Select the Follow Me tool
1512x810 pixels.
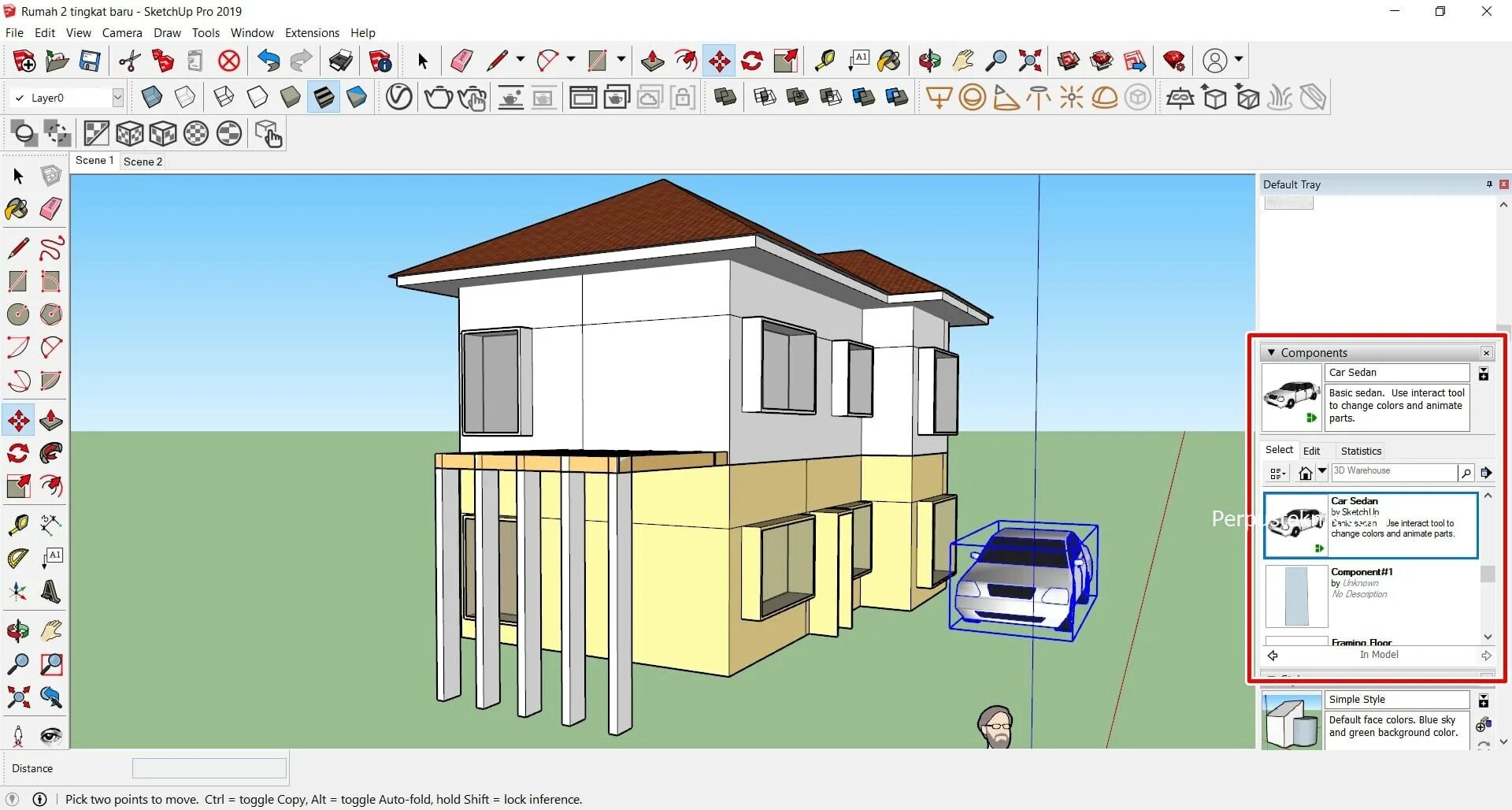pyautogui.click(x=51, y=453)
